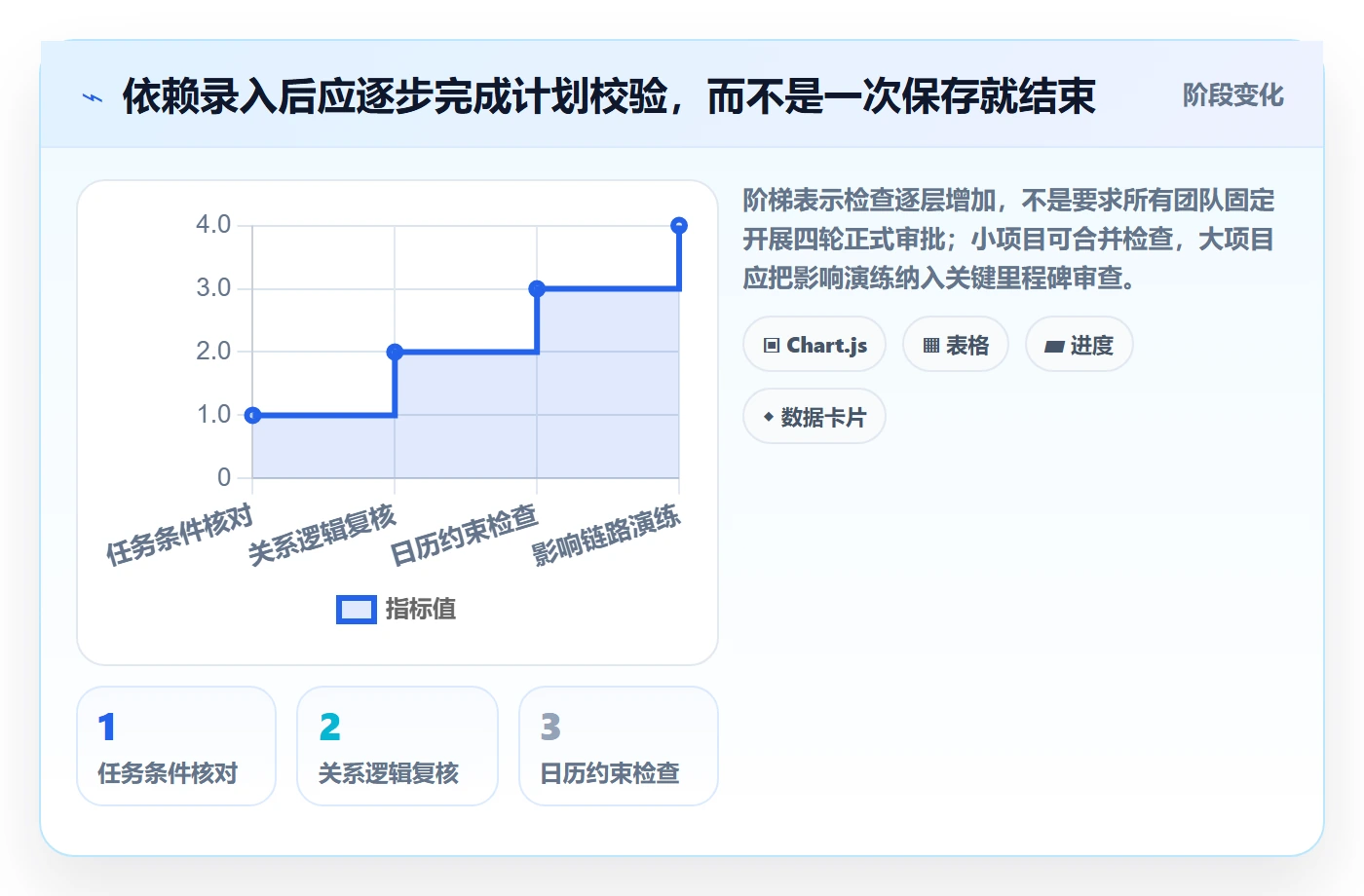This screenshot has width=1364, height=896.
Task: Click the x-axis label 关系逻辑复核
Action: (322, 534)
